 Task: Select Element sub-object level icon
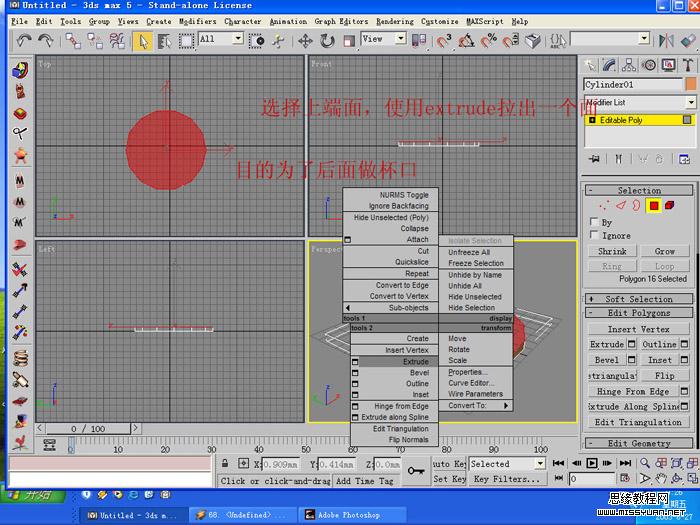click(x=670, y=205)
